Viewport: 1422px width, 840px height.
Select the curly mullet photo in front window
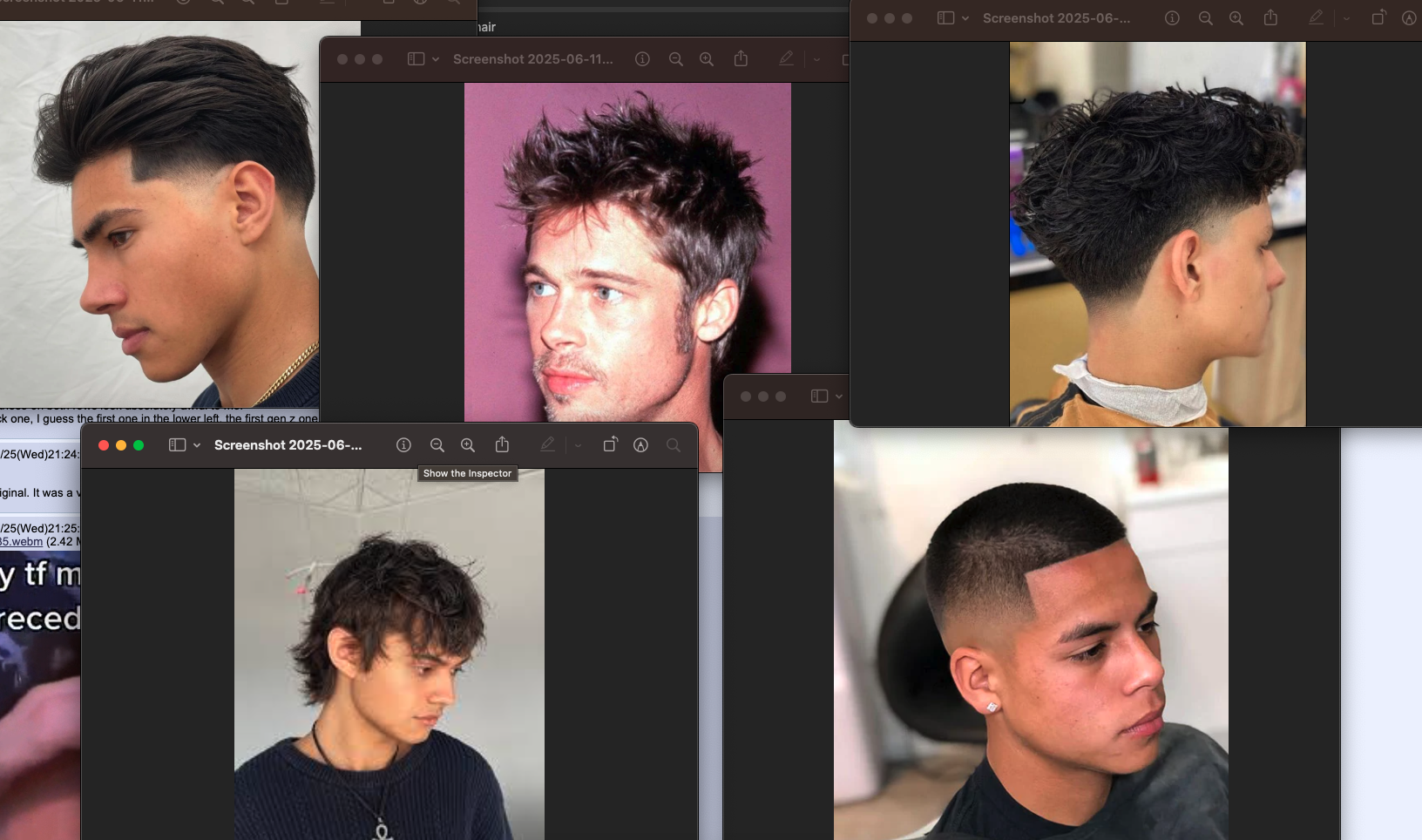[389, 654]
